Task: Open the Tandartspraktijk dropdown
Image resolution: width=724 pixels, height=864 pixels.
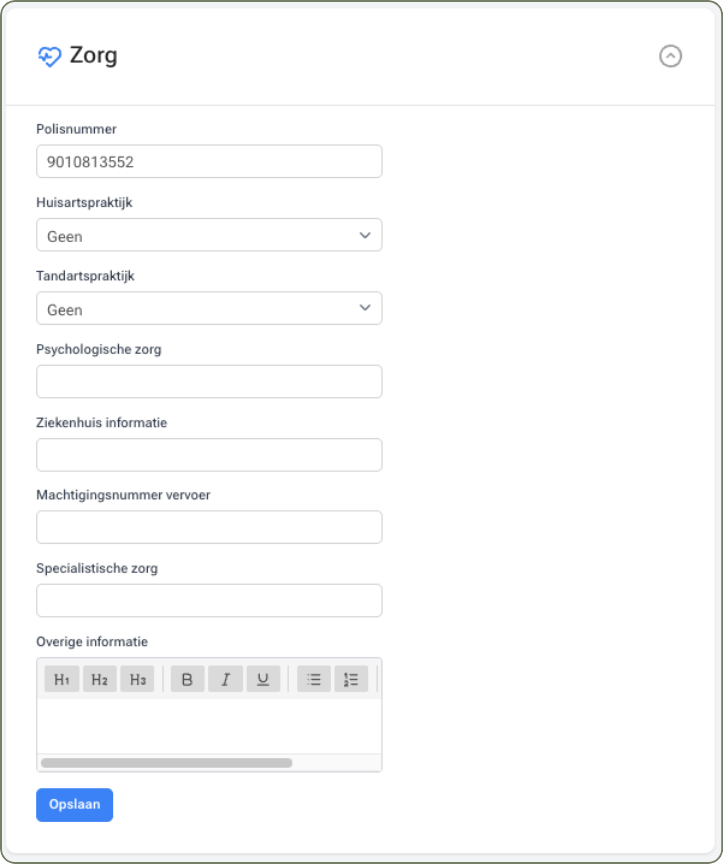Action: coord(209,309)
